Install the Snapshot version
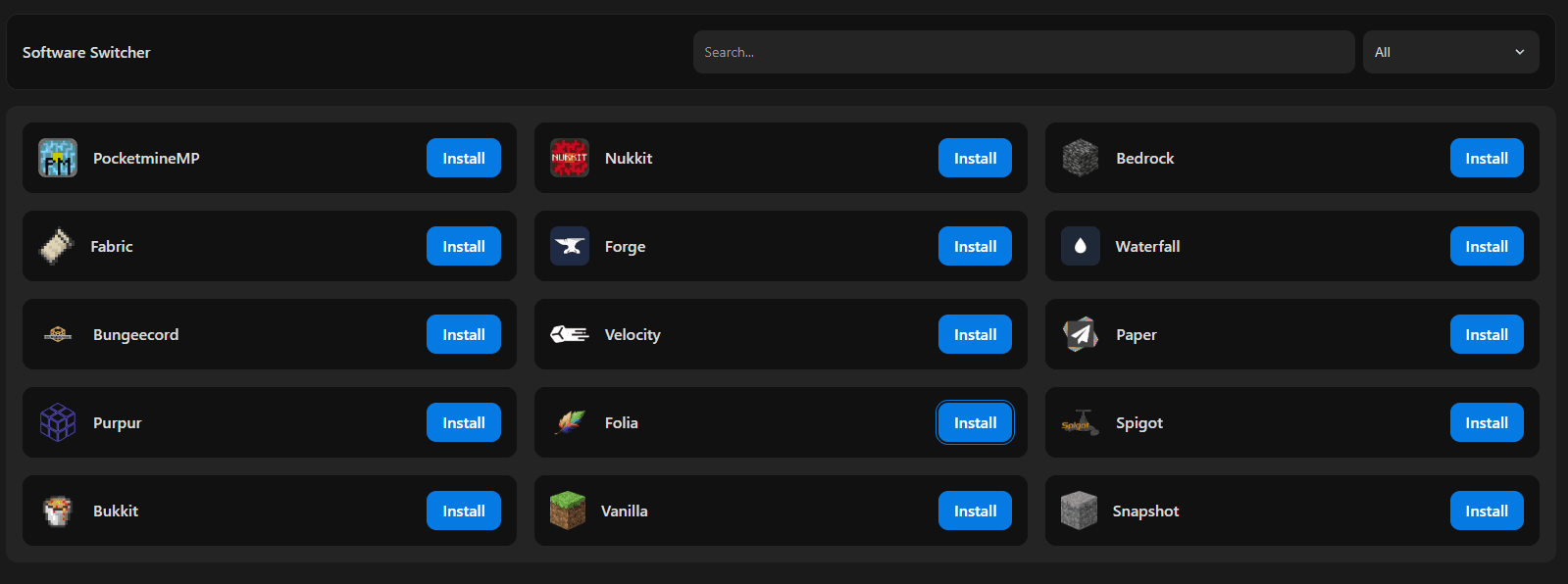 coord(1487,511)
